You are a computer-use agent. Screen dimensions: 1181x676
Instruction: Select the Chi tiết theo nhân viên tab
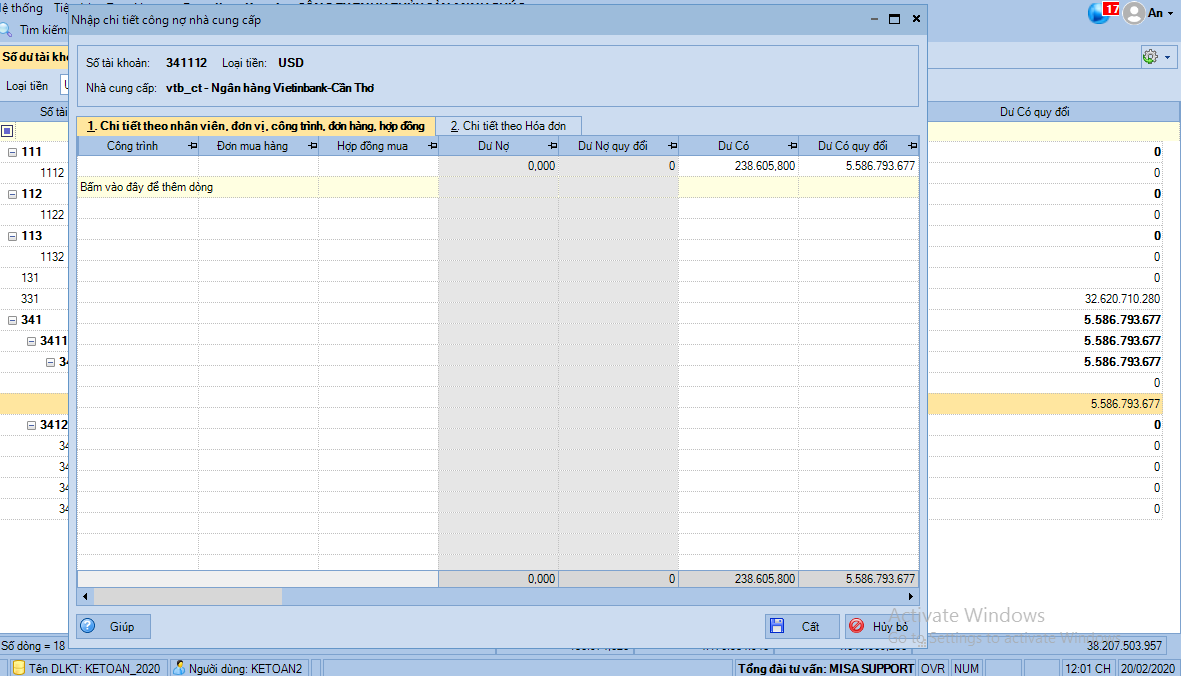tap(255, 126)
